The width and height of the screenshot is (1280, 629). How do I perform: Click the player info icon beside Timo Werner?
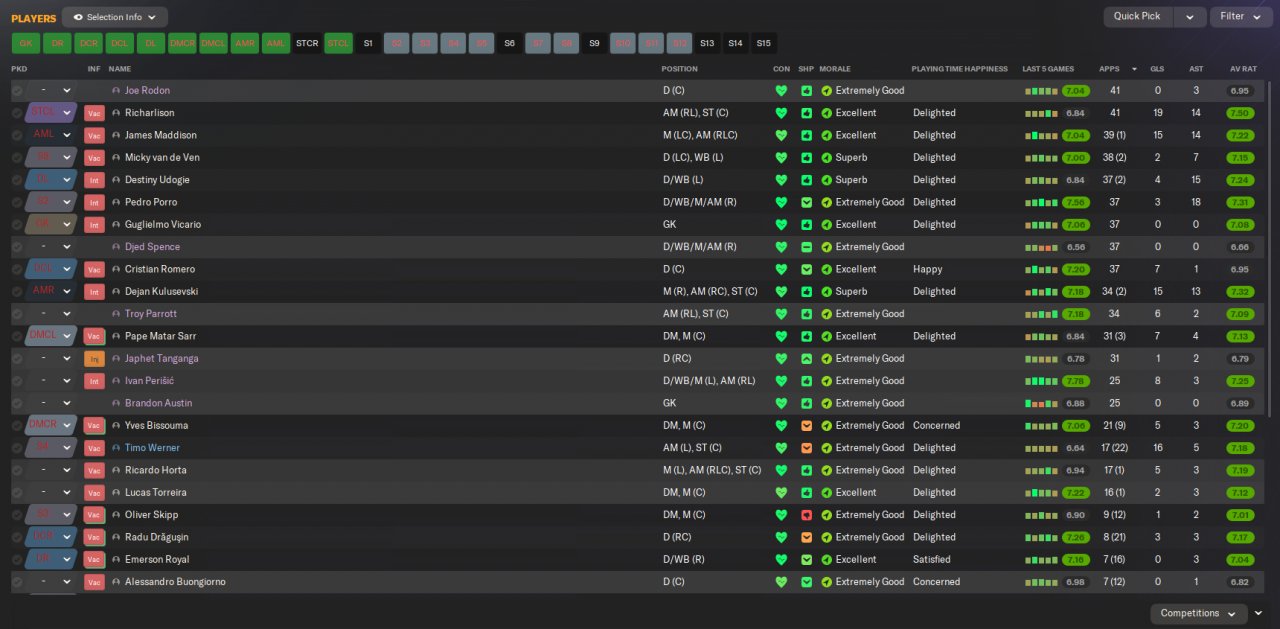pos(116,448)
